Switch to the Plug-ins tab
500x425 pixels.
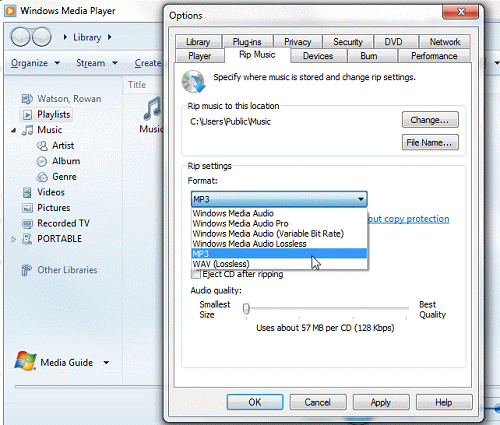(247, 42)
